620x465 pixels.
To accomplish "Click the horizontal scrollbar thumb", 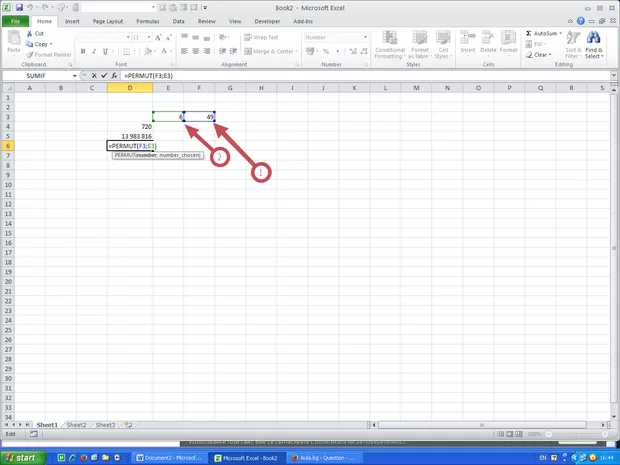I will coord(482,425).
